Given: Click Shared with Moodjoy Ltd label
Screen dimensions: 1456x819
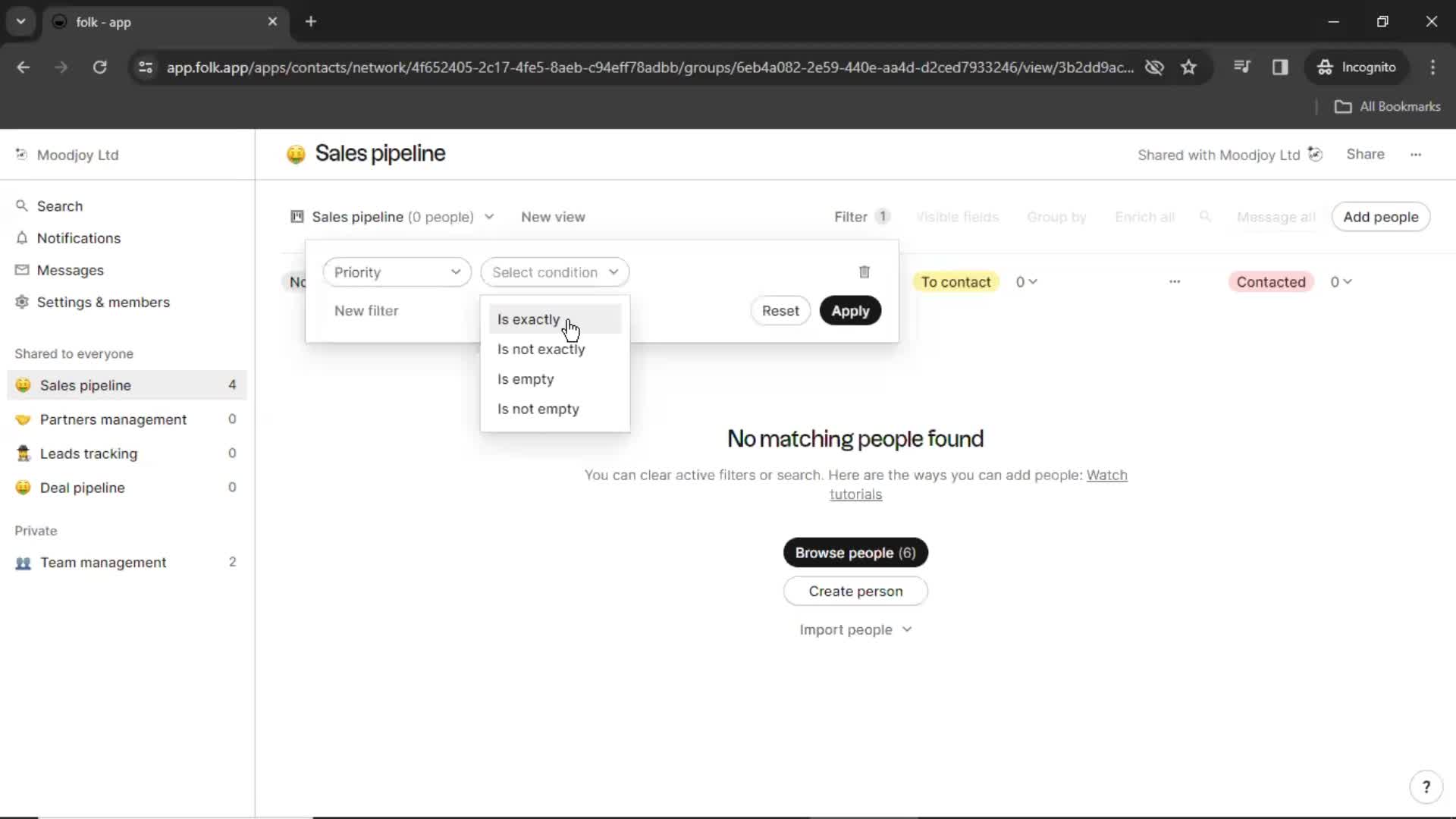Looking at the screenshot, I should tap(1219, 155).
